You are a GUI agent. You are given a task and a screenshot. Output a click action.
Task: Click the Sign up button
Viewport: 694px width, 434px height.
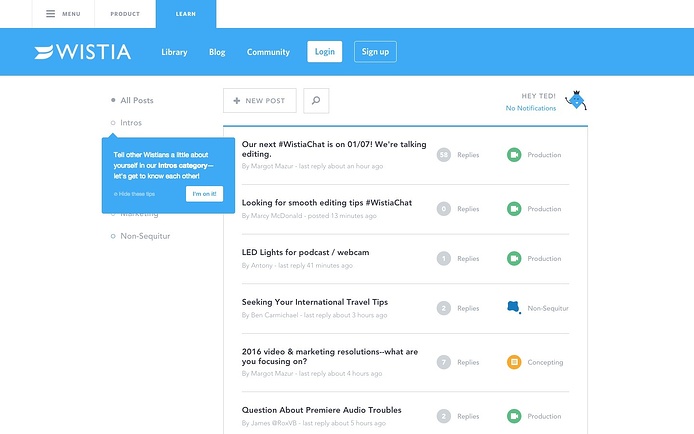click(x=375, y=52)
